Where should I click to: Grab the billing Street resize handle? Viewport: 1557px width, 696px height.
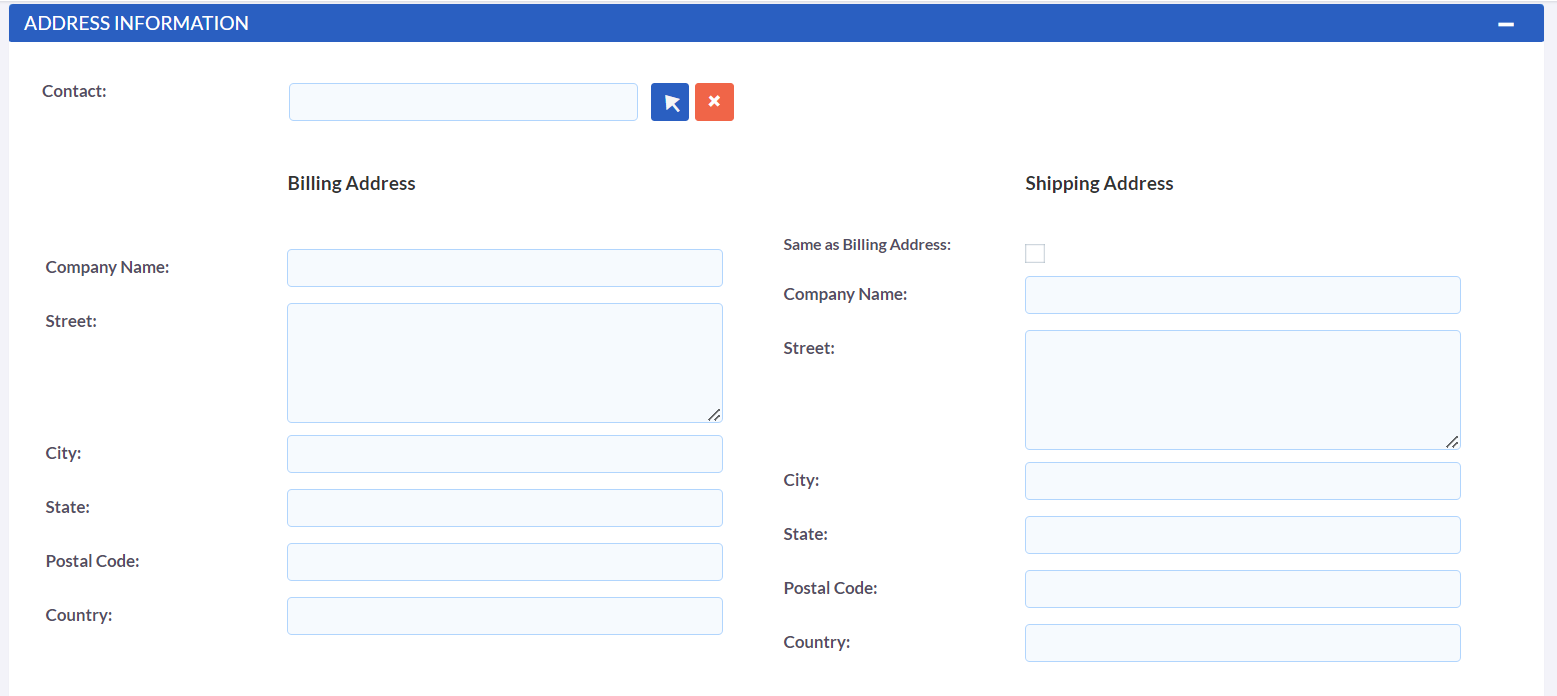(714, 415)
